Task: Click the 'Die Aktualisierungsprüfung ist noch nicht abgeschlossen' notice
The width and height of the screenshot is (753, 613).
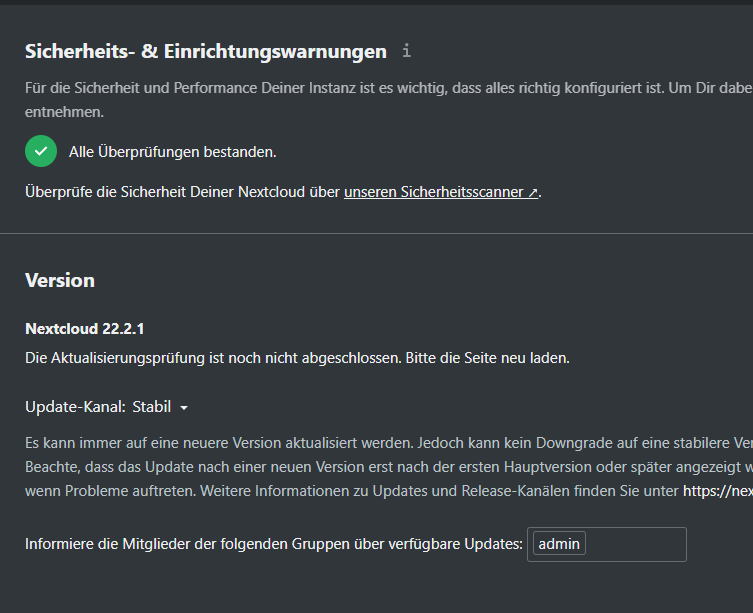Action: (x=213, y=358)
